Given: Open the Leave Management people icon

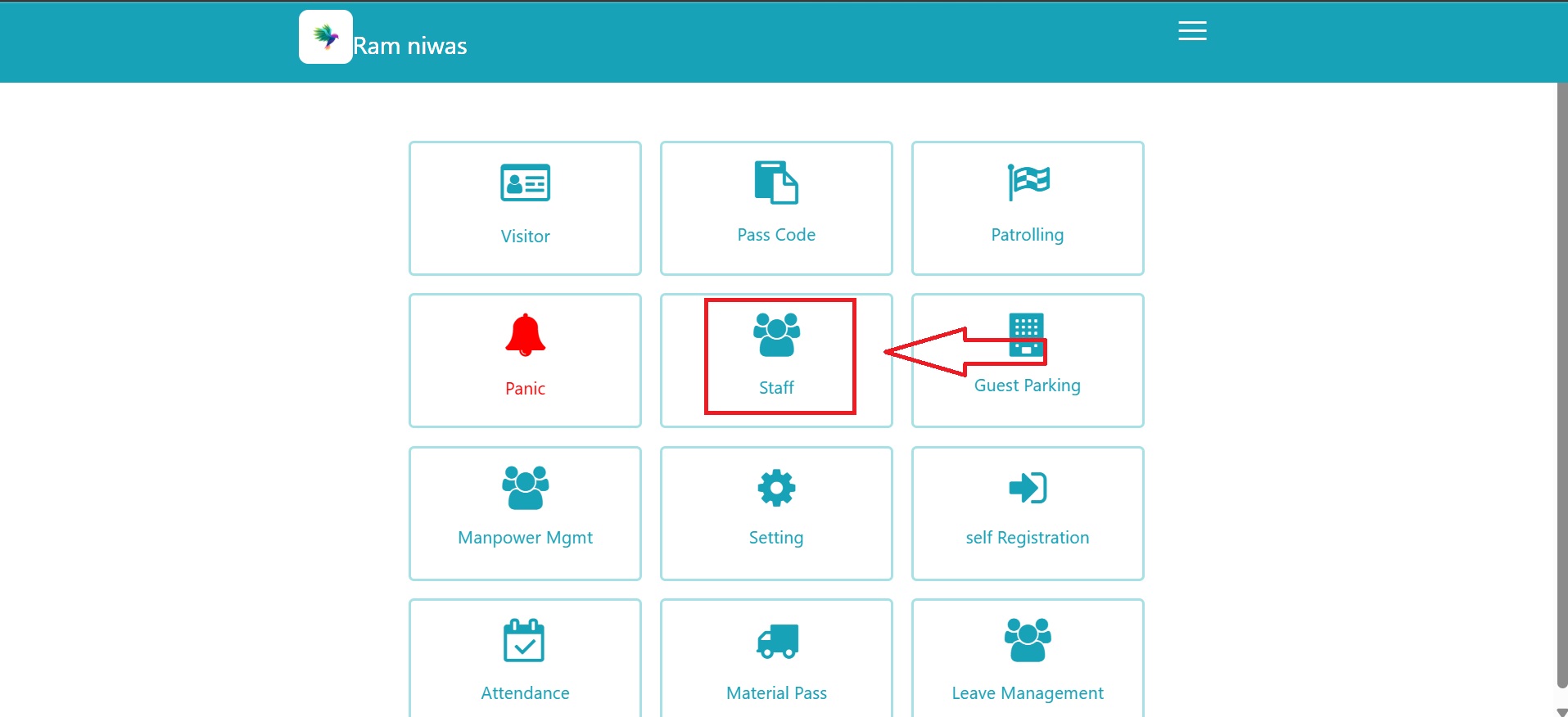Looking at the screenshot, I should (1028, 640).
